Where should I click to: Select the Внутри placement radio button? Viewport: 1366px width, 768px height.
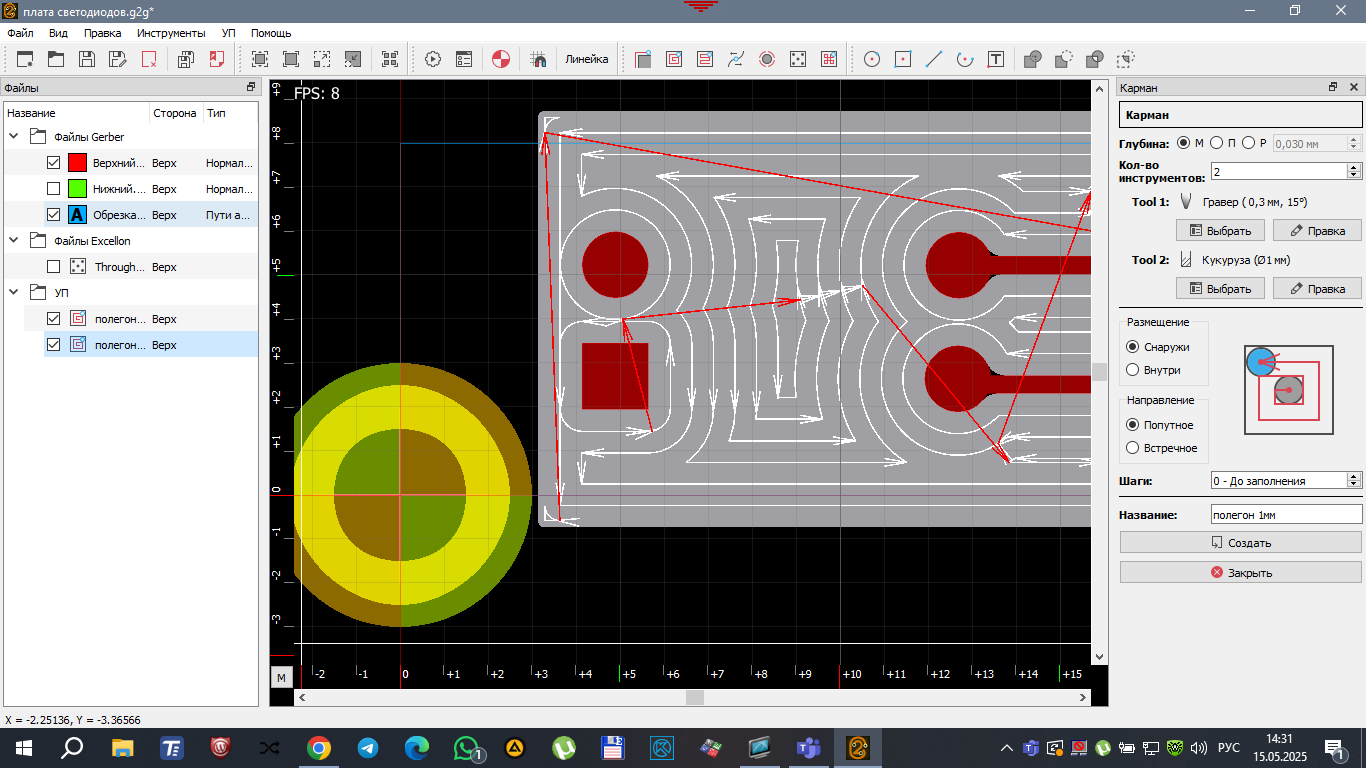point(1133,370)
